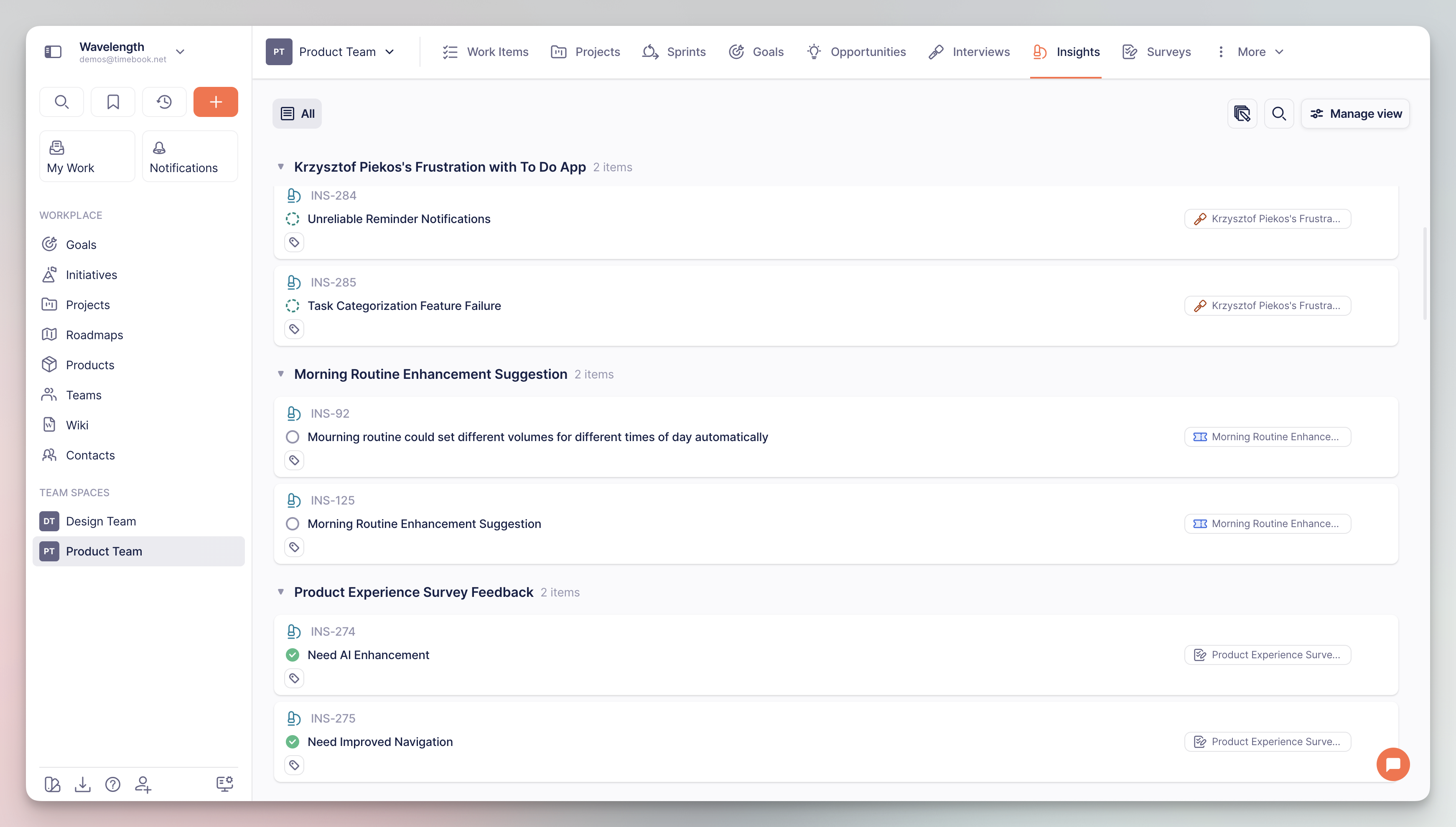
Task: Select Design Team space
Action: click(x=138, y=521)
